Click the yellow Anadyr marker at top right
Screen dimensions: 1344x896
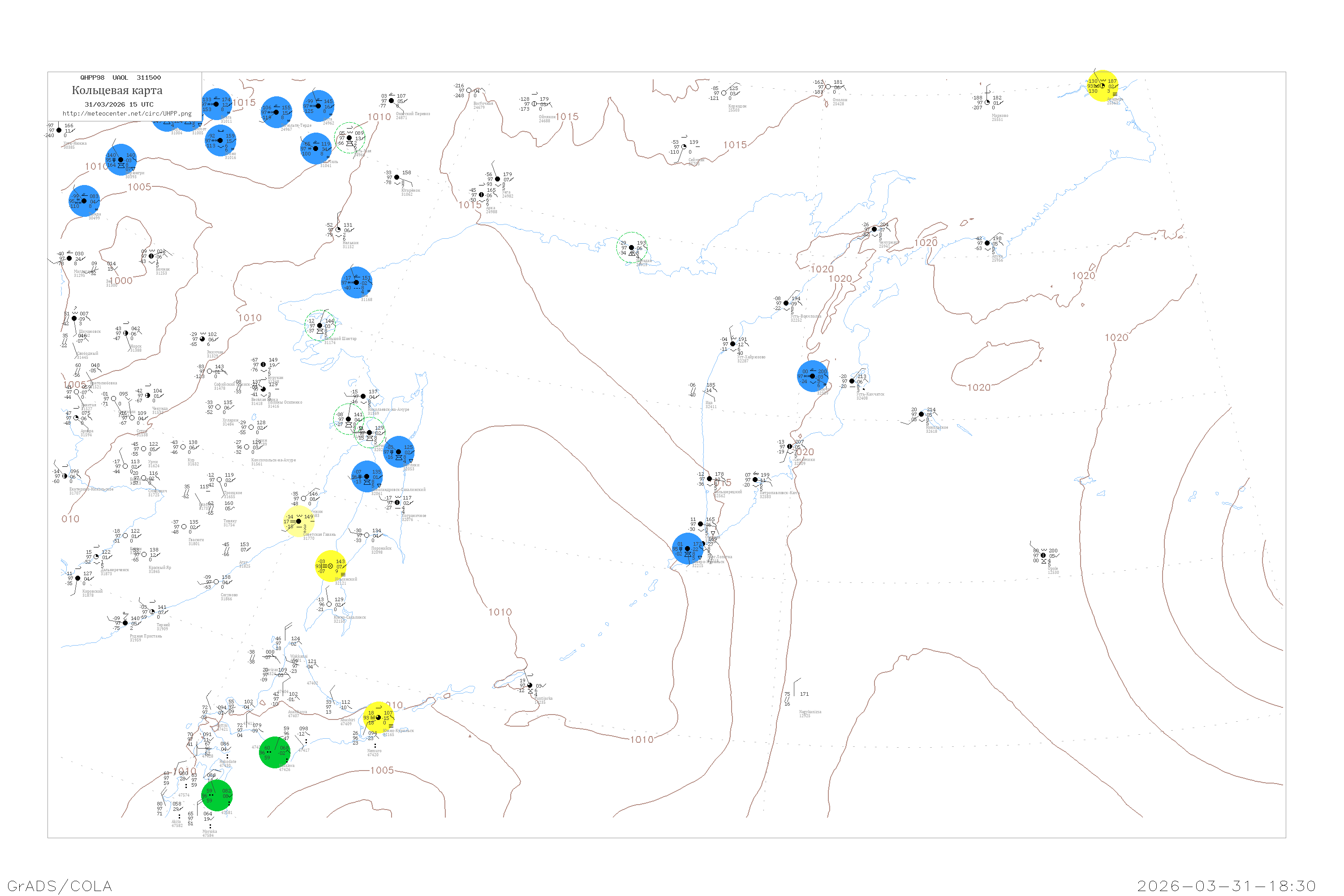1102,86
